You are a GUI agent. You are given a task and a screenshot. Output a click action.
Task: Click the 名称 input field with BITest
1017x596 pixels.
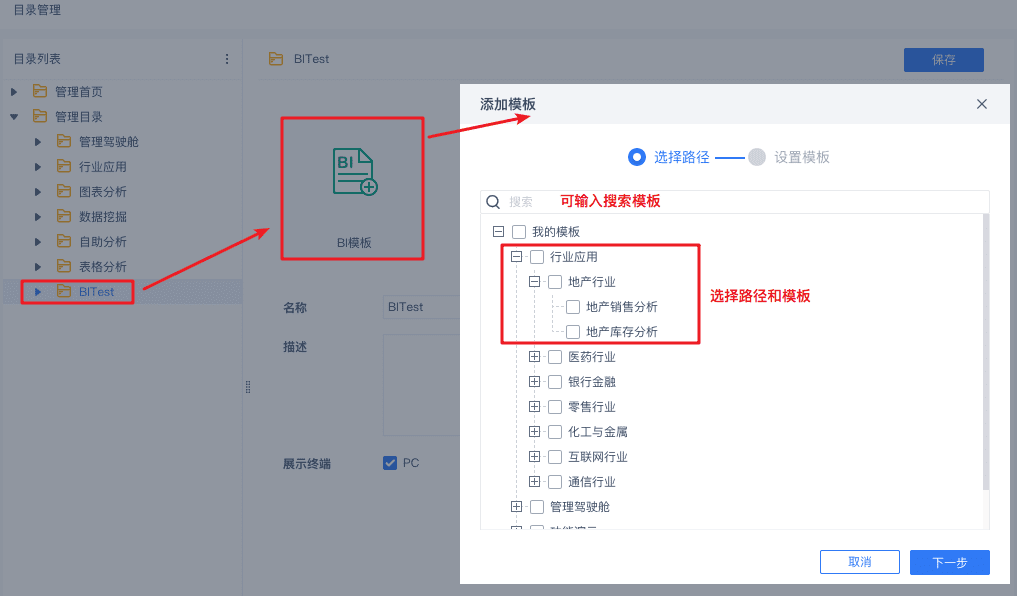coord(422,307)
